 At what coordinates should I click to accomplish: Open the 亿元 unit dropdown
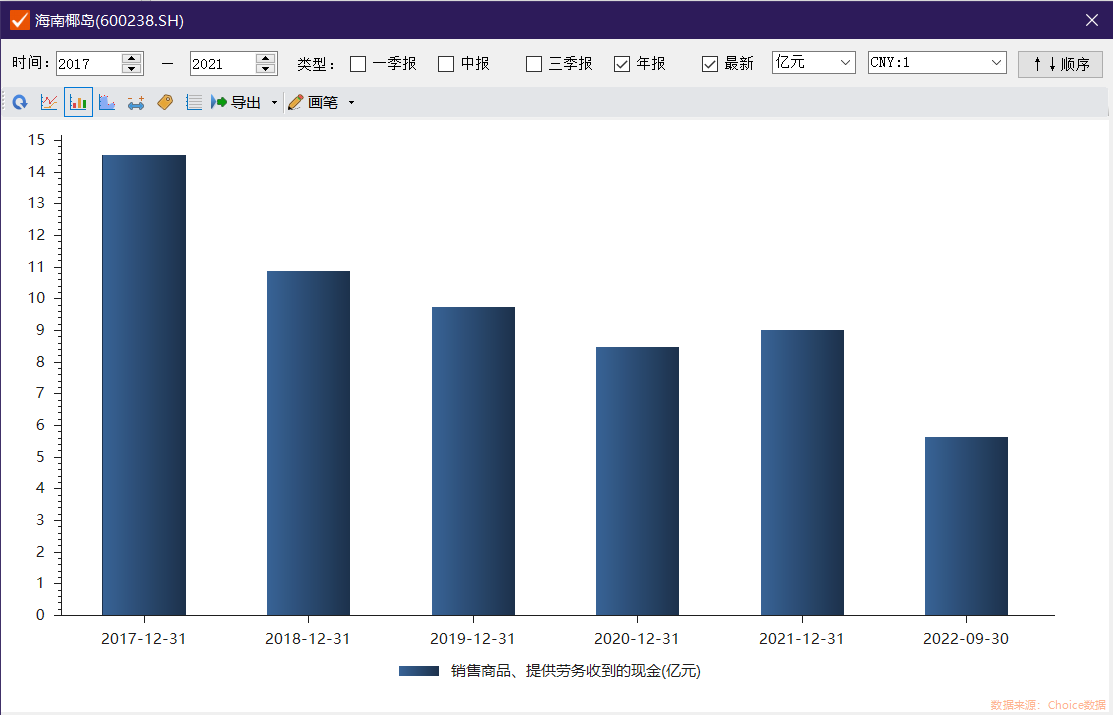click(813, 63)
